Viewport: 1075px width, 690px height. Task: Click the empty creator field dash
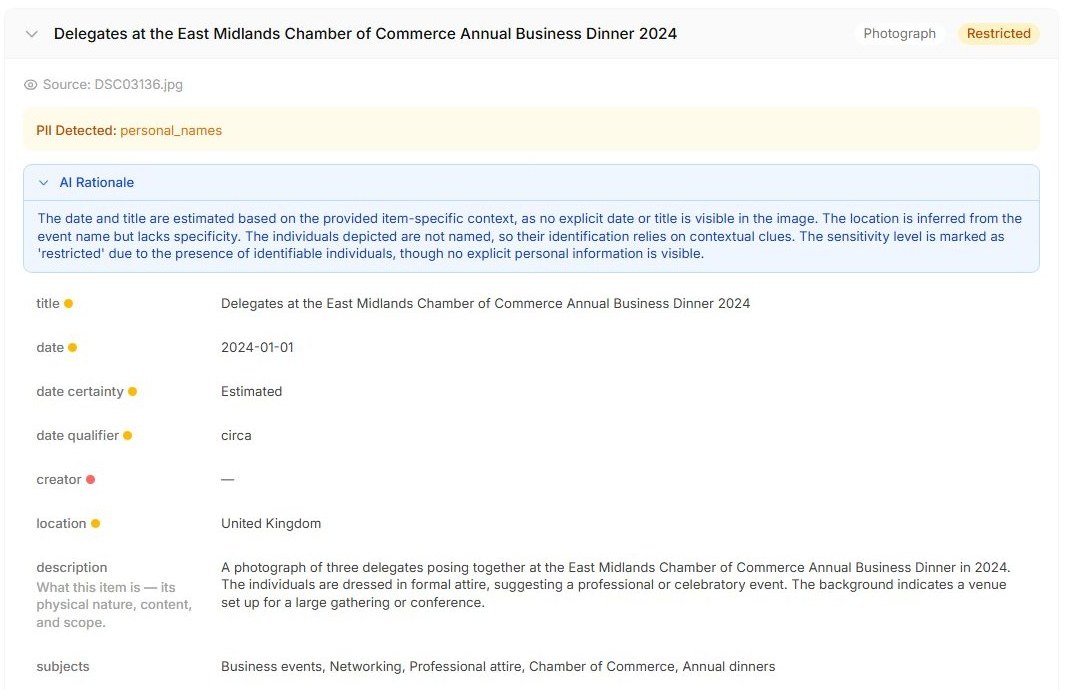[228, 479]
